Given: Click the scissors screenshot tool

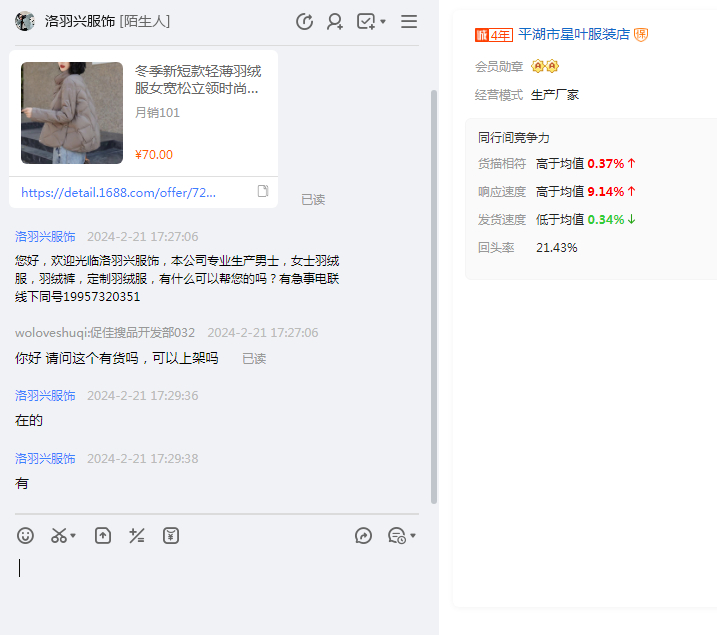Looking at the screenshot, I should [59, 535].
